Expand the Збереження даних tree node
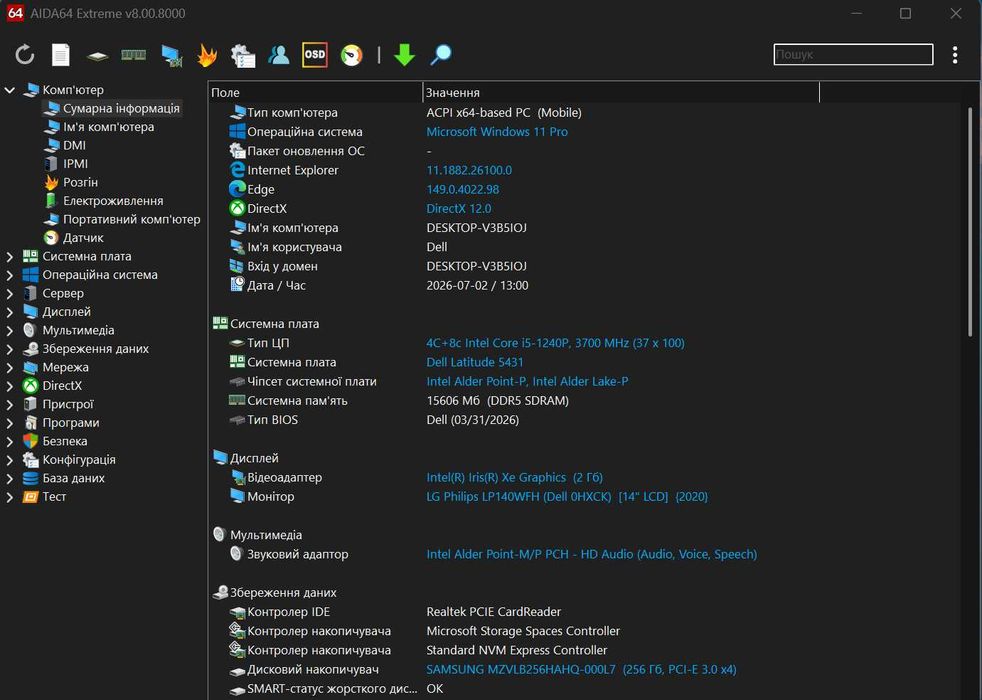The width and height of the screenshot is (982, 700). [9, 349]
